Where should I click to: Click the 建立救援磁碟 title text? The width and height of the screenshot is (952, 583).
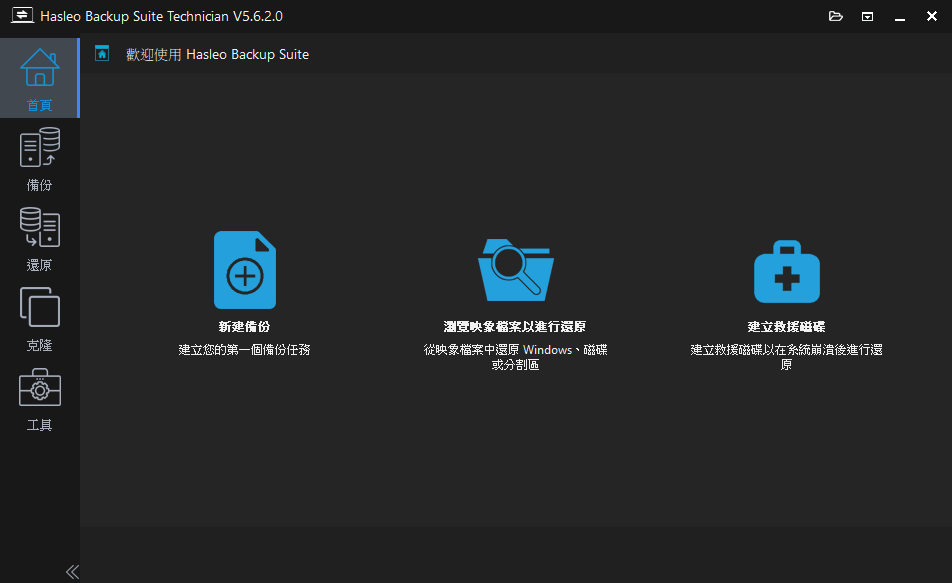[x=786, y=327]
